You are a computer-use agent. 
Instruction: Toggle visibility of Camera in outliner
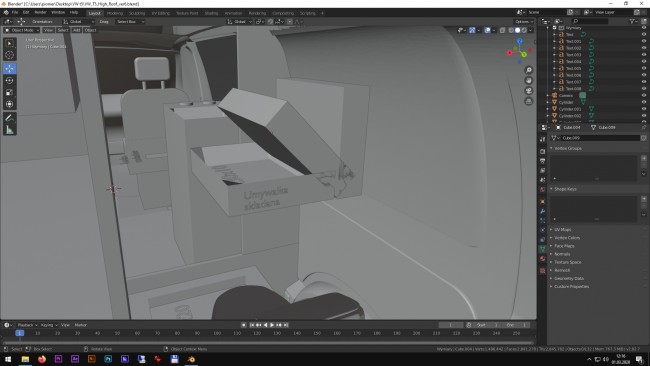[x=644, y=95]
